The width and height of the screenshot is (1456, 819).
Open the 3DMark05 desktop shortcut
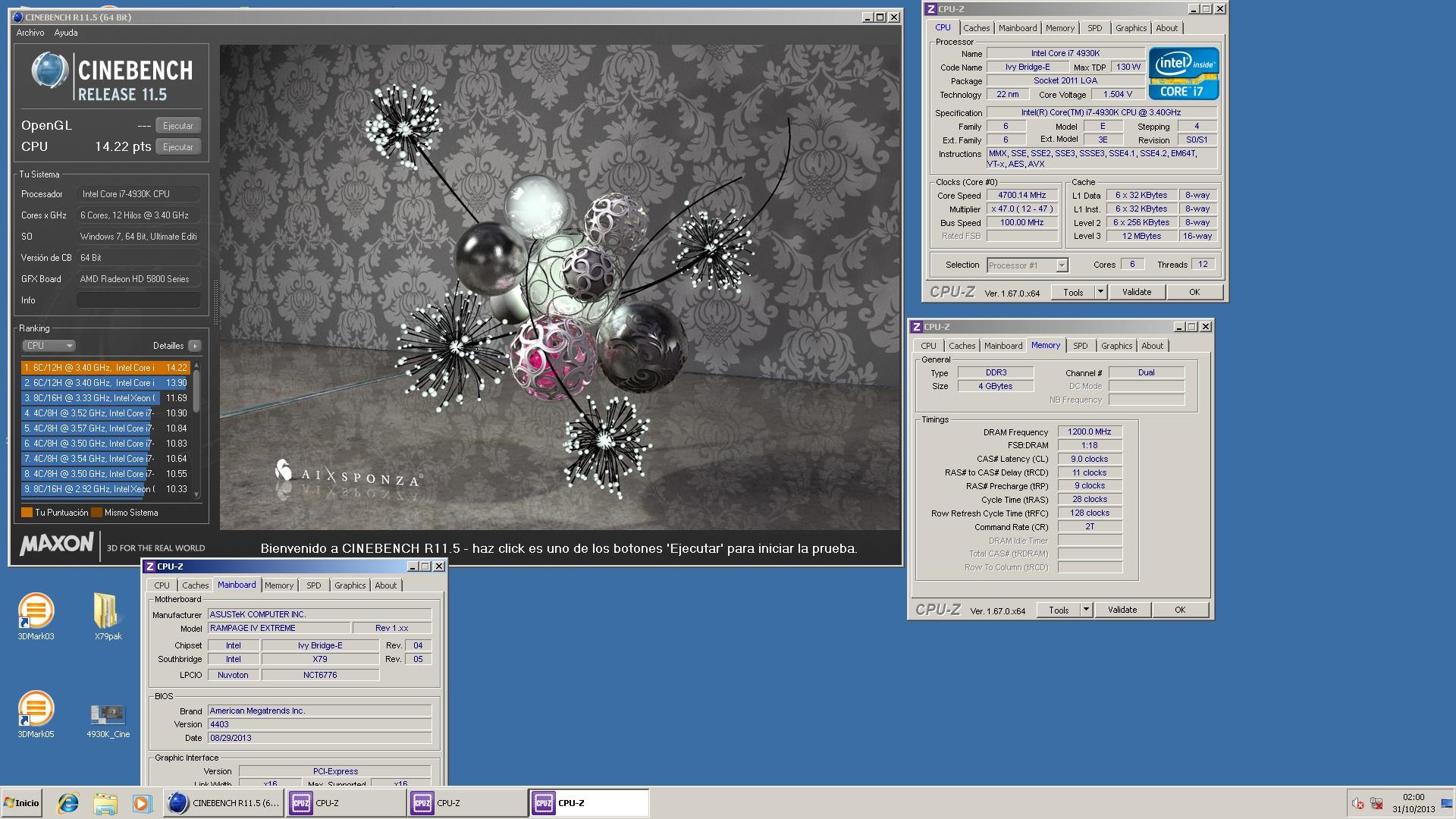tap(36, 714)
